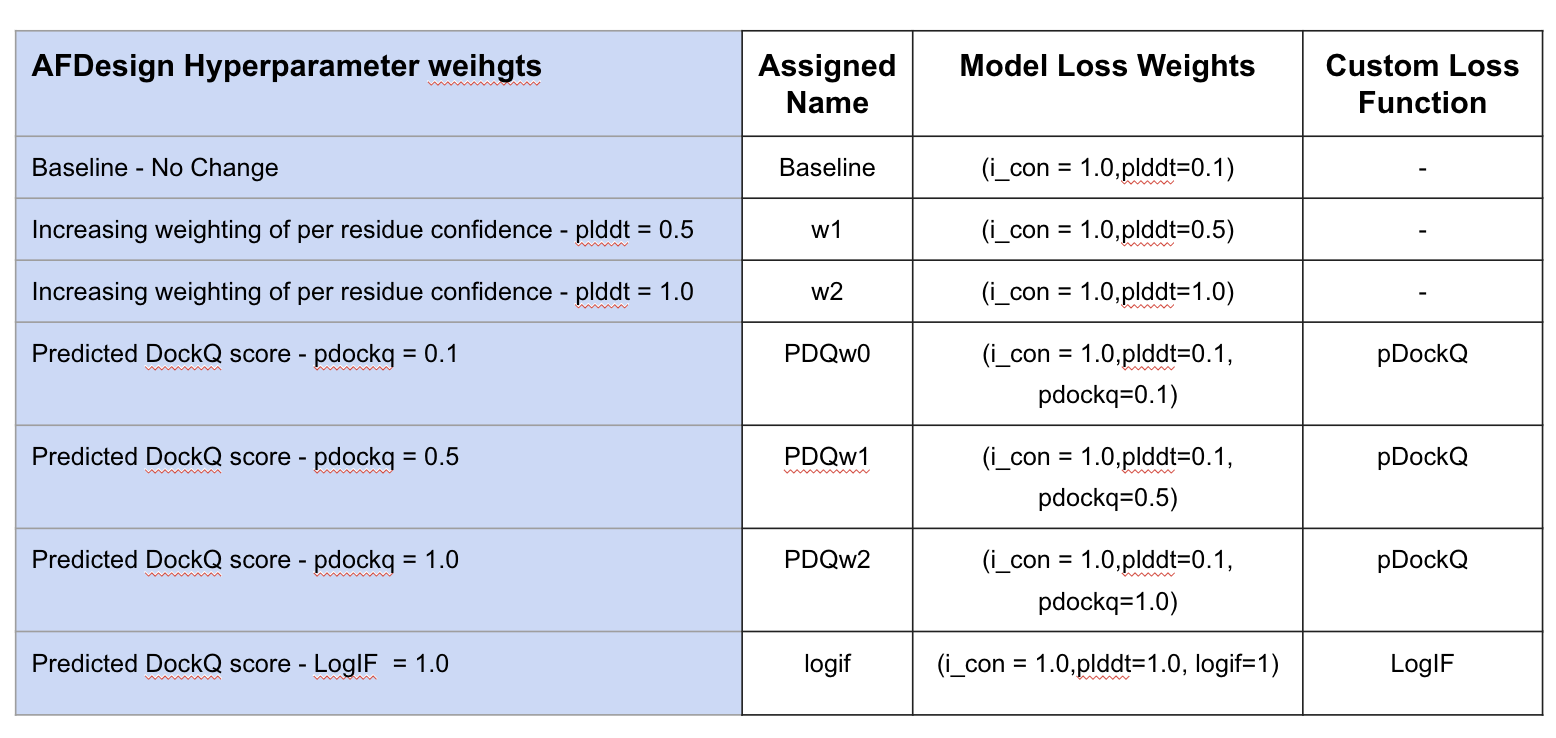Click the "AFDesign Hyperparameter weihgts" header cell

click(287, 67)
